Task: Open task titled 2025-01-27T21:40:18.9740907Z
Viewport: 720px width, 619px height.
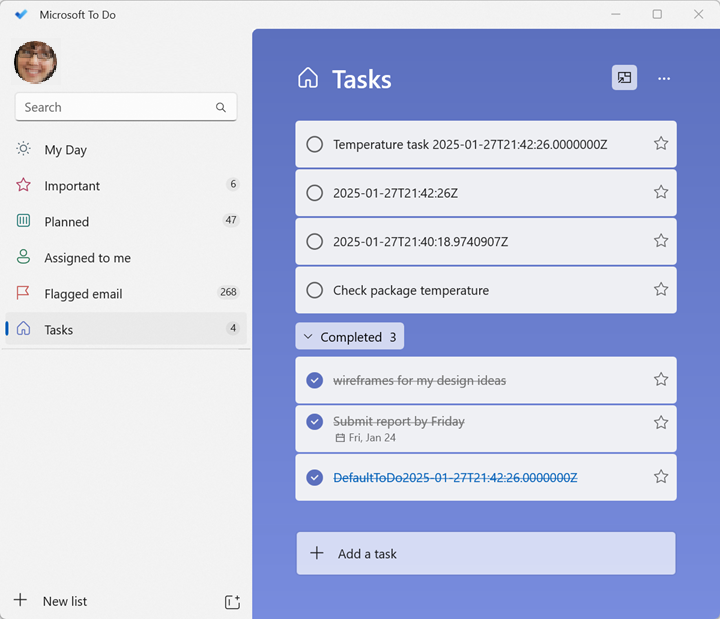Action: coord(486,242)
